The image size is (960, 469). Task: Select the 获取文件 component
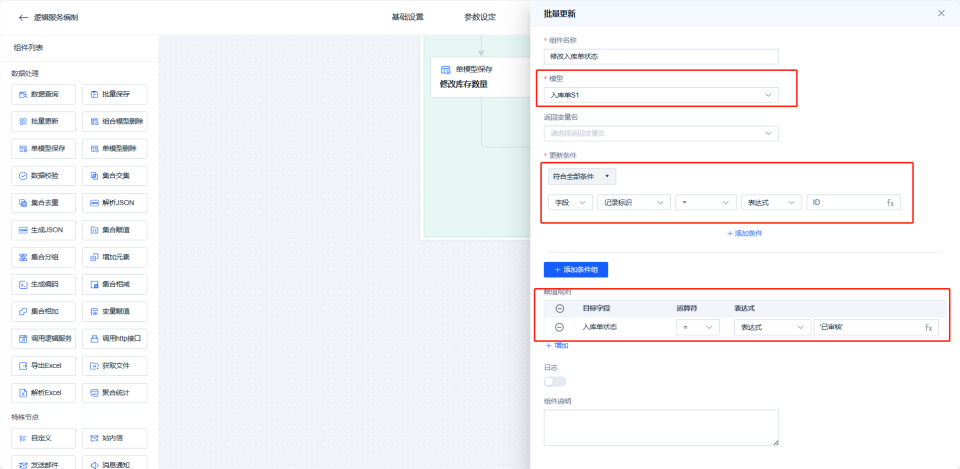(114, 366)
